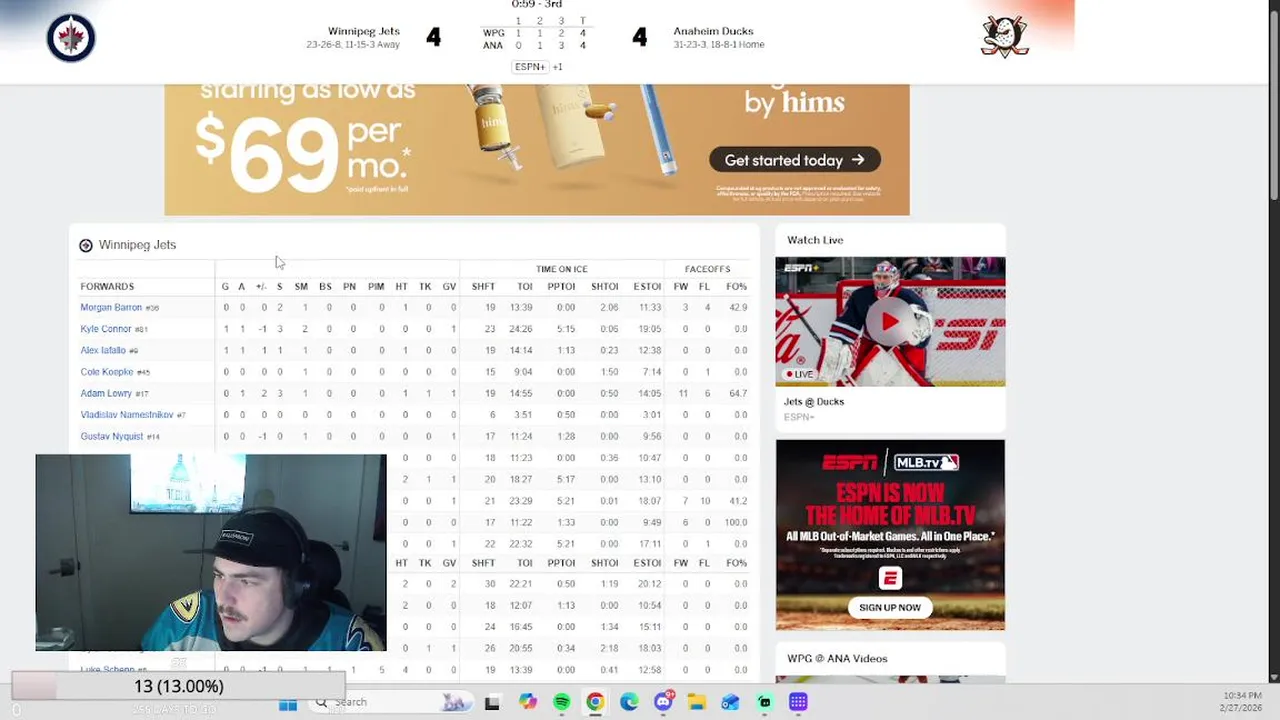Click the FORWARDS column header

point(107,287)
